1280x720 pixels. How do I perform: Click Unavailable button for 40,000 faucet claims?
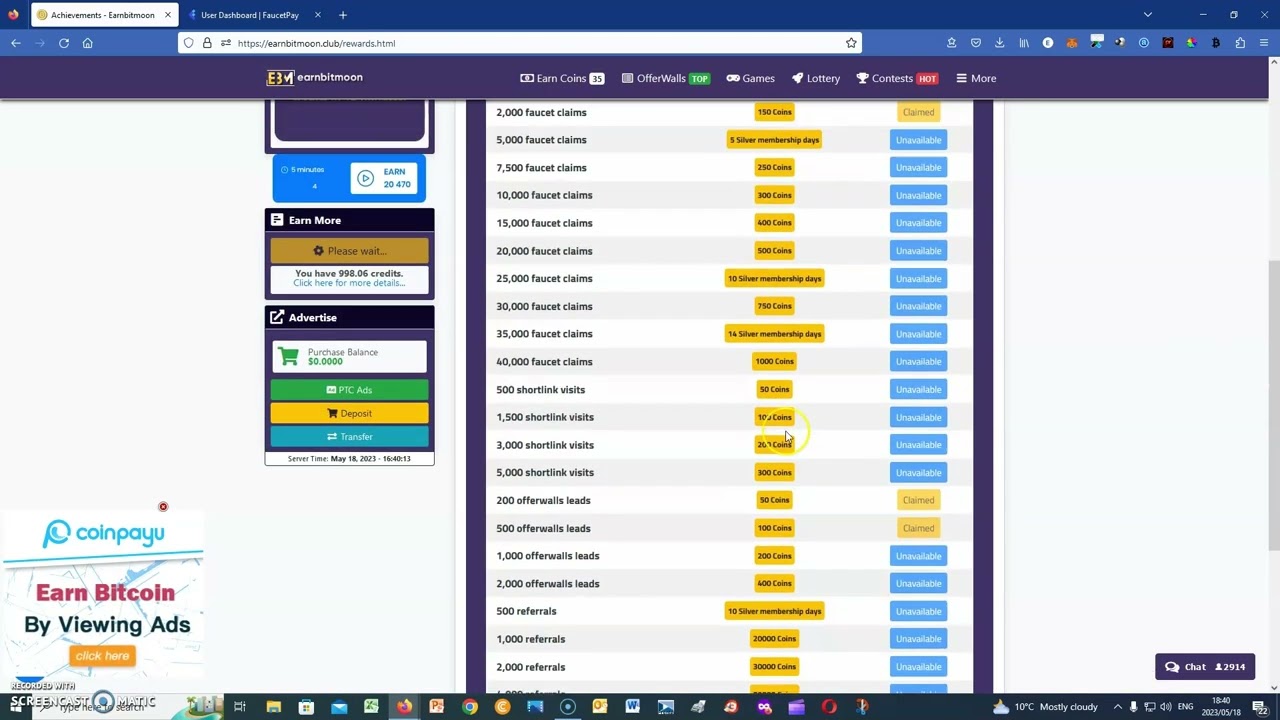[918, 362]
